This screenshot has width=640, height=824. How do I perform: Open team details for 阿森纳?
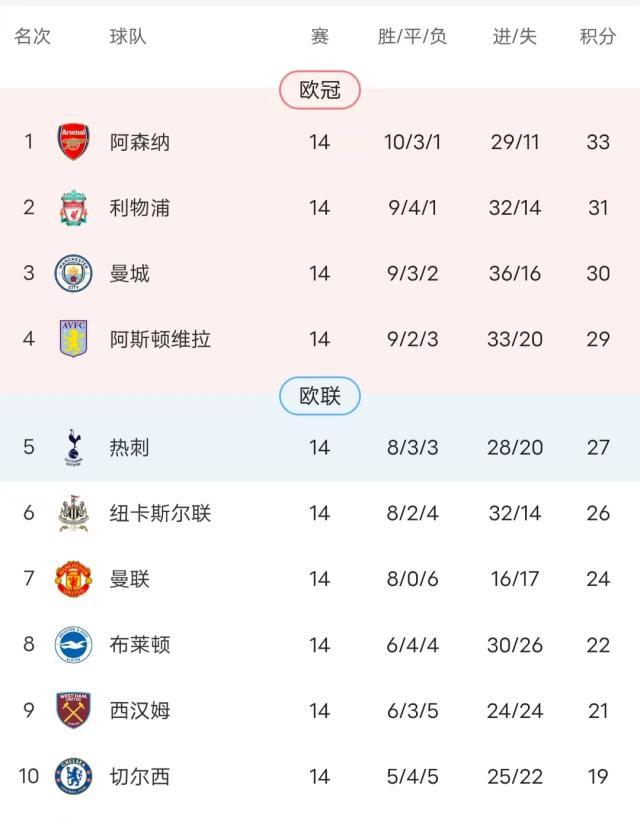pyautogui.click(x=141, y=140)
